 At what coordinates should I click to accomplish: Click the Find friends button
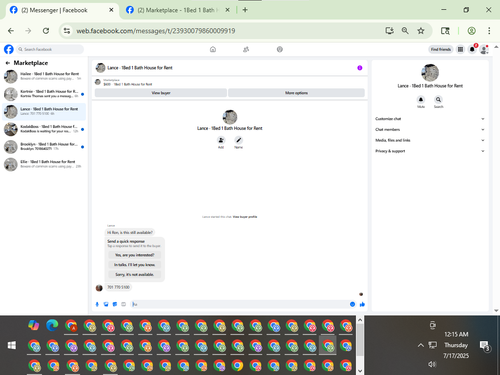[441, 49]
